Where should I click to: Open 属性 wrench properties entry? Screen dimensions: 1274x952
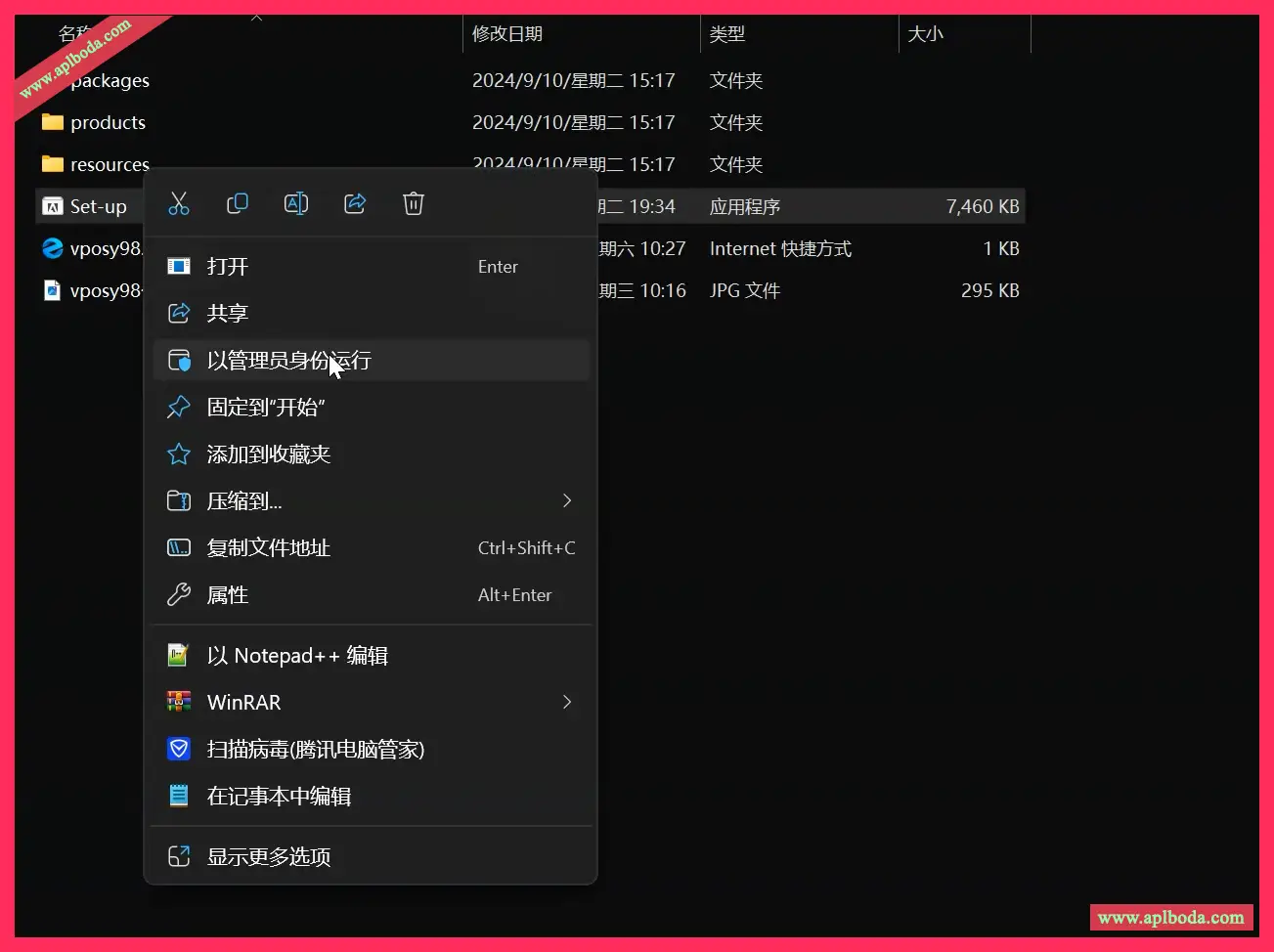pos(228,595)
